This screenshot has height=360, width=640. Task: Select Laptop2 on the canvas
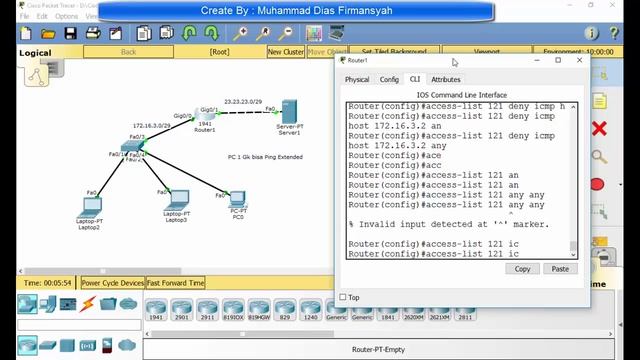[x=90, y=208]
